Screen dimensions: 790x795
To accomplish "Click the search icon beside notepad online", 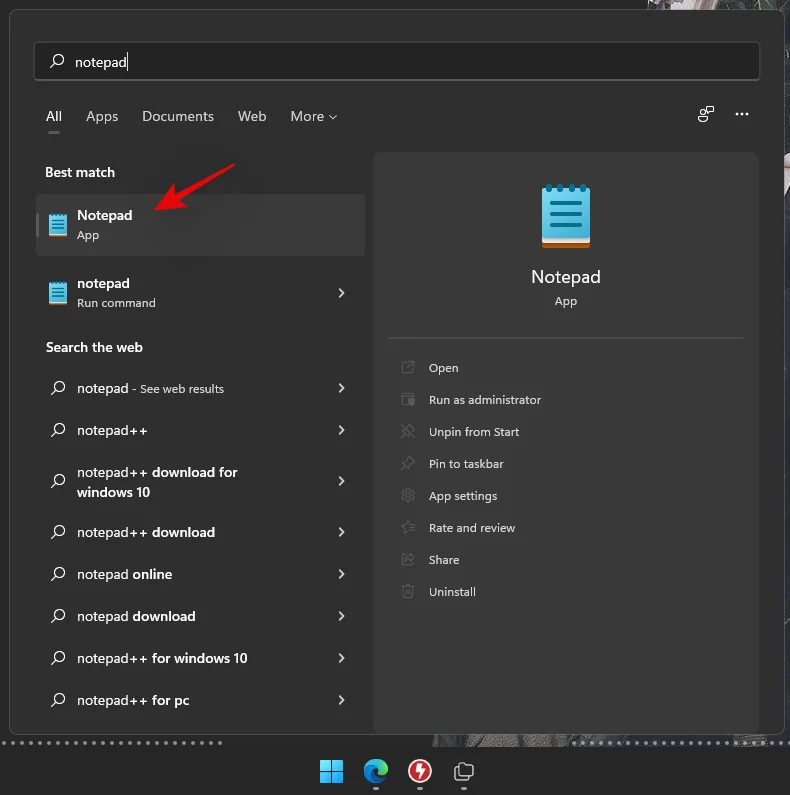I will 58,574.
